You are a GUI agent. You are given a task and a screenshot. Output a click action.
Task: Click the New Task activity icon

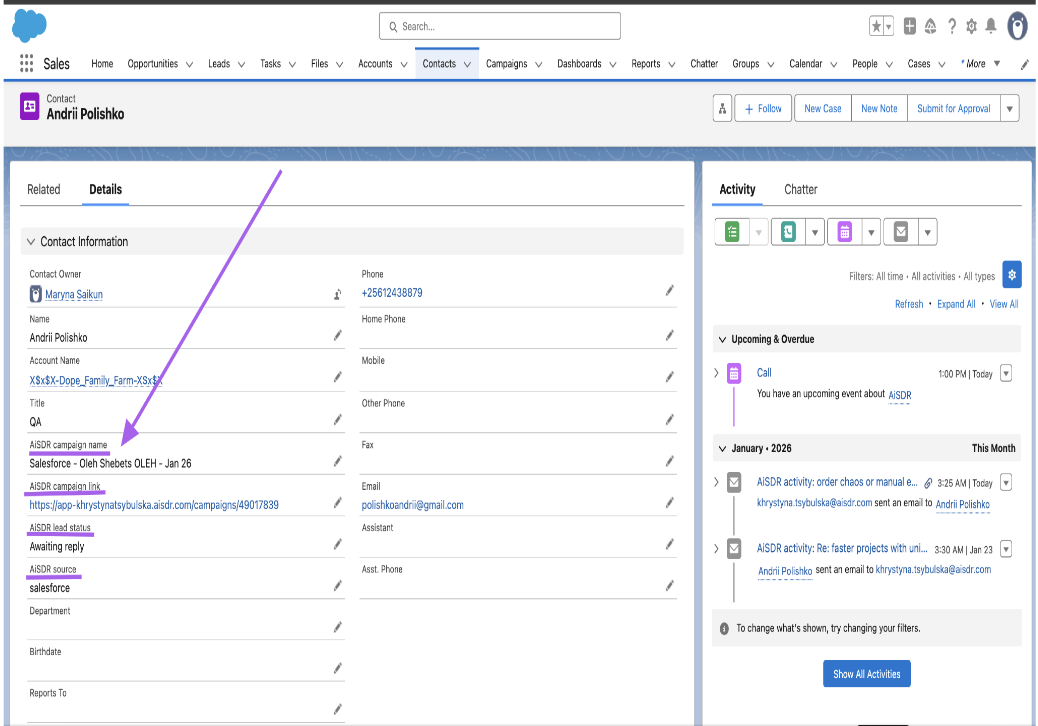click(732, 232)
